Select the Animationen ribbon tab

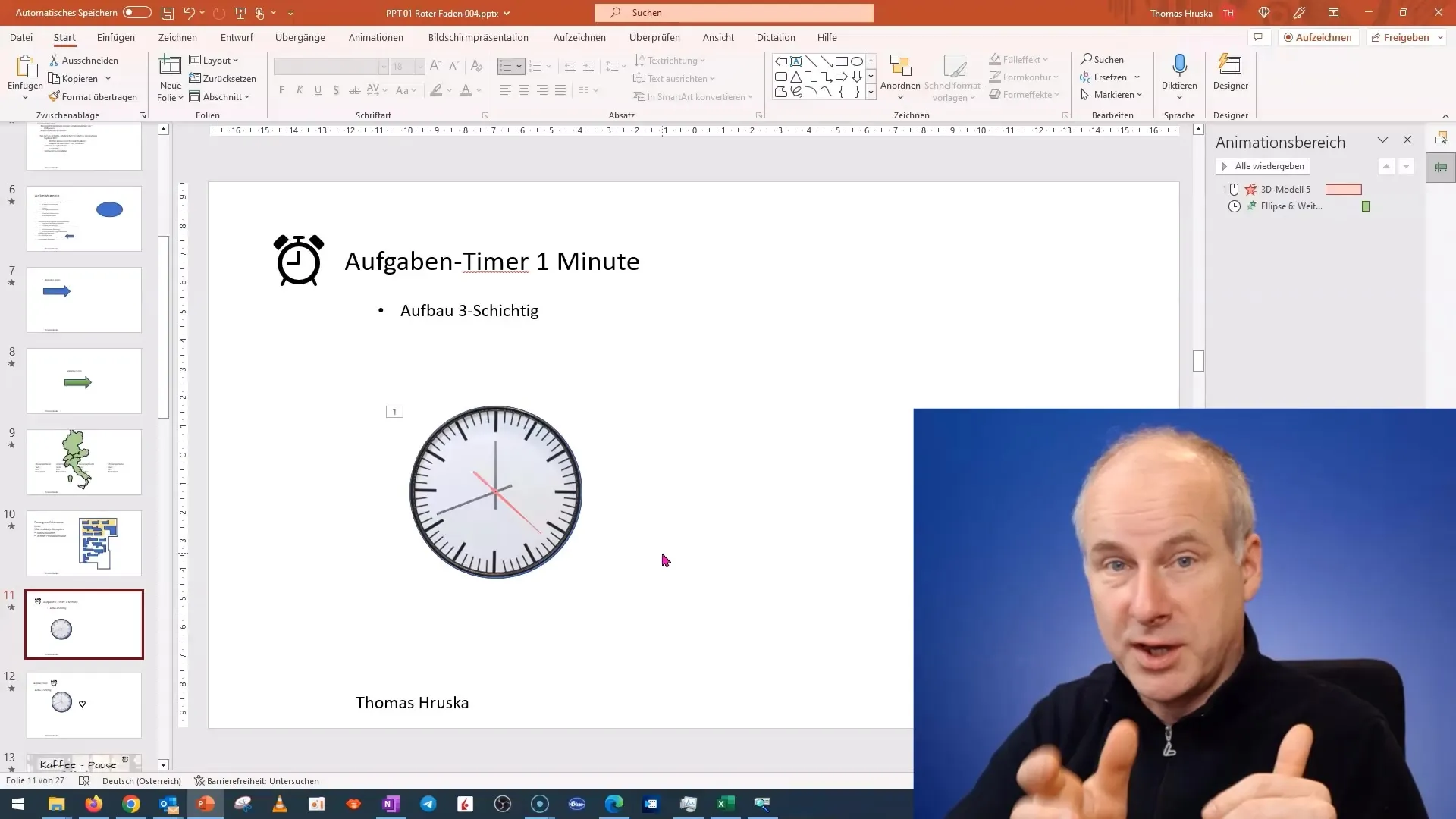[376, 37]
